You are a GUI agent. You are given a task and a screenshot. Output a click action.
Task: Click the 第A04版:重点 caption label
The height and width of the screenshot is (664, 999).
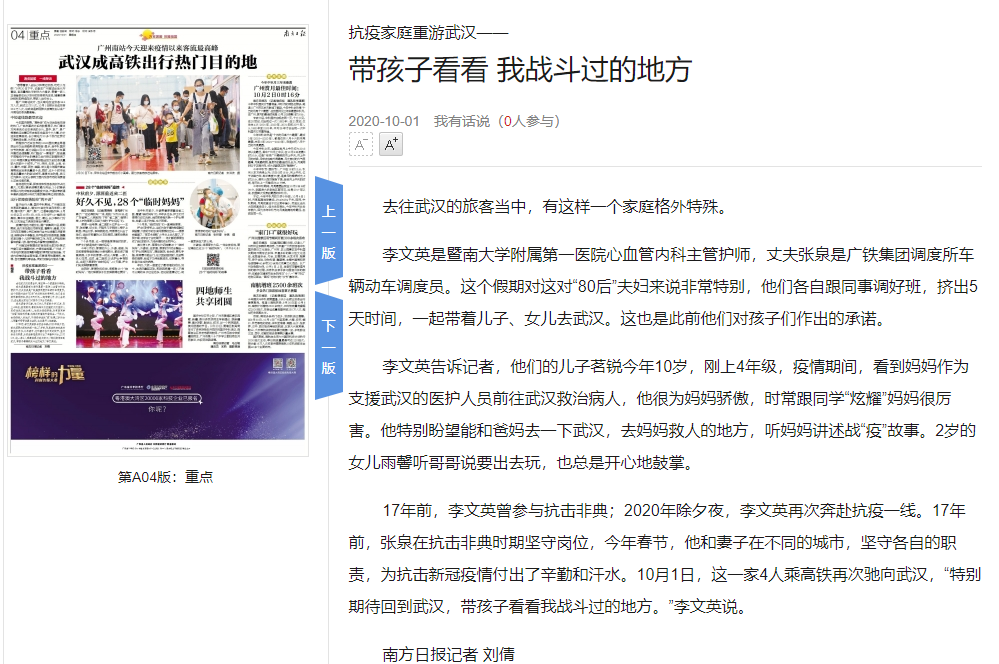tap(165, 477)
